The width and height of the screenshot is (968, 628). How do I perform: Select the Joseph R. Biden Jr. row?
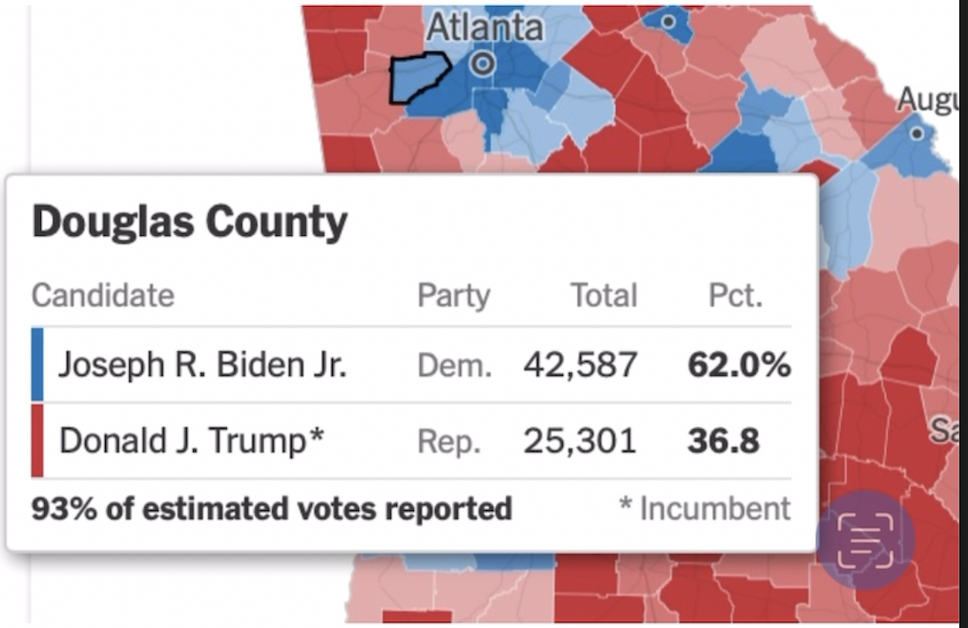coord(410,365)
